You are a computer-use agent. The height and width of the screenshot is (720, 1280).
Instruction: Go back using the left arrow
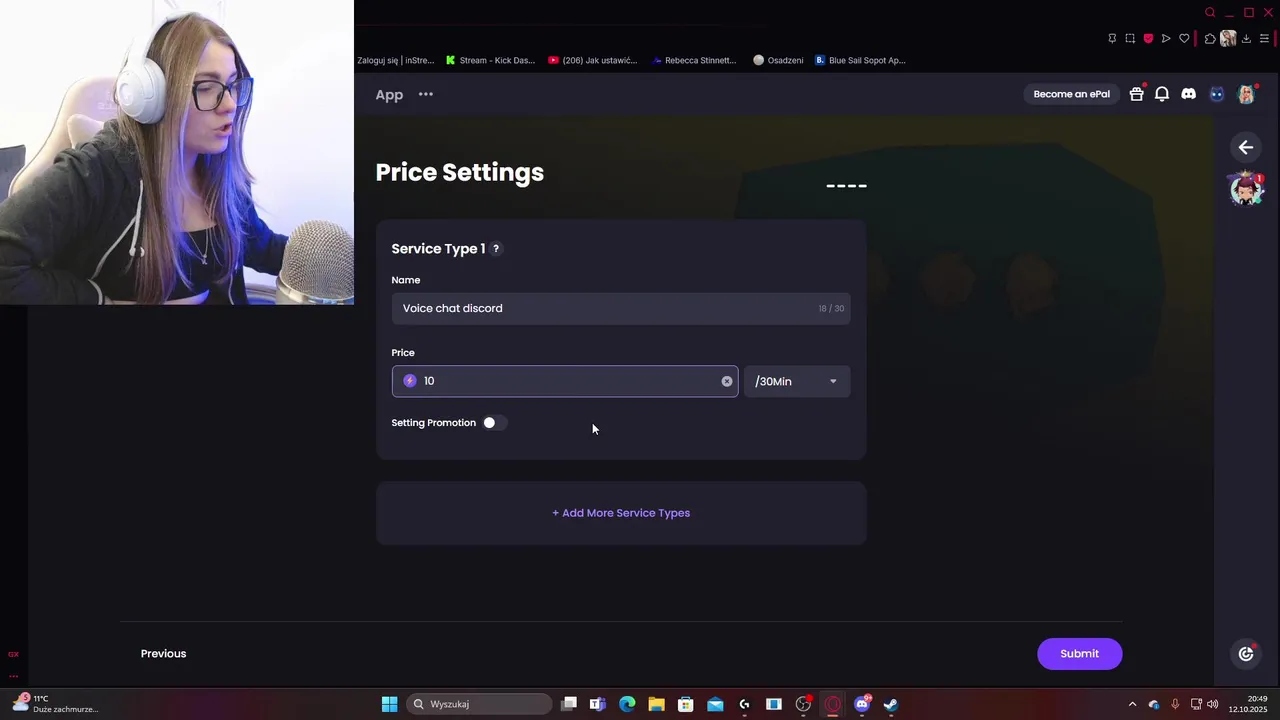(x=1246, y=147)
